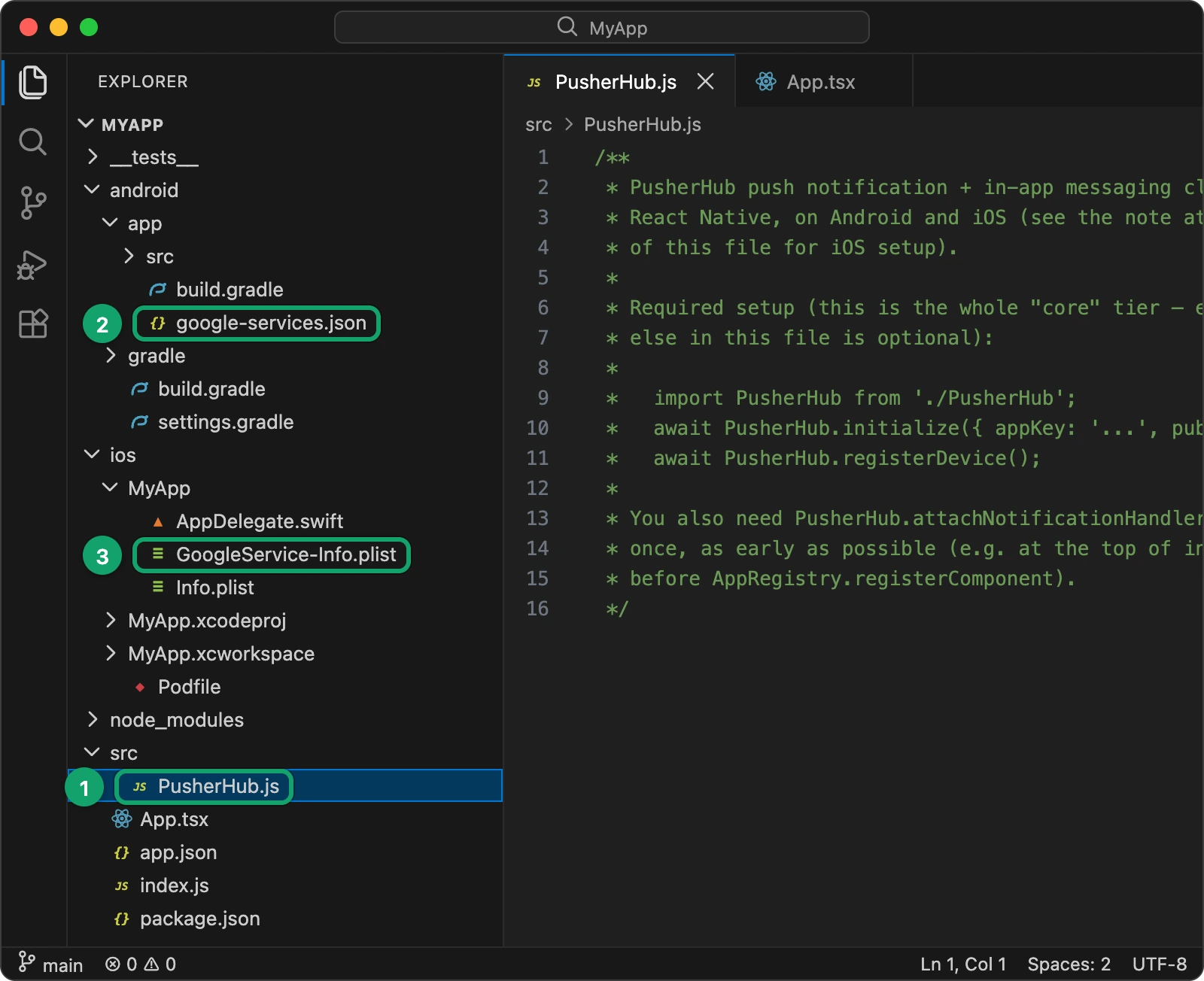
Task: Click the main branch indicator
Action: pyautogui.click(x=50, y=964)
